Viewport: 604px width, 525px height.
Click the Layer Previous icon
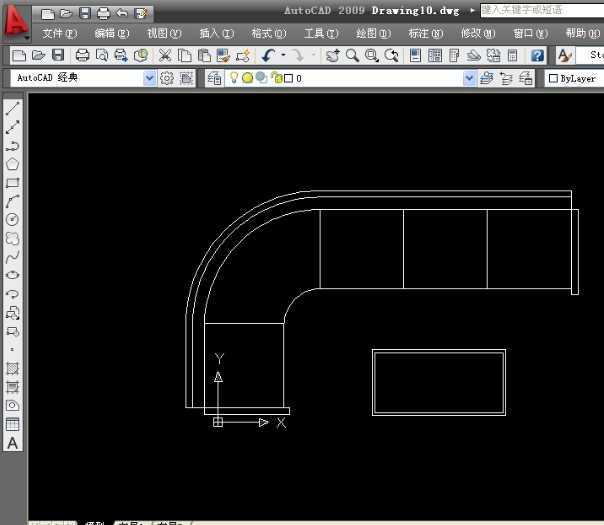click(507, 78)
